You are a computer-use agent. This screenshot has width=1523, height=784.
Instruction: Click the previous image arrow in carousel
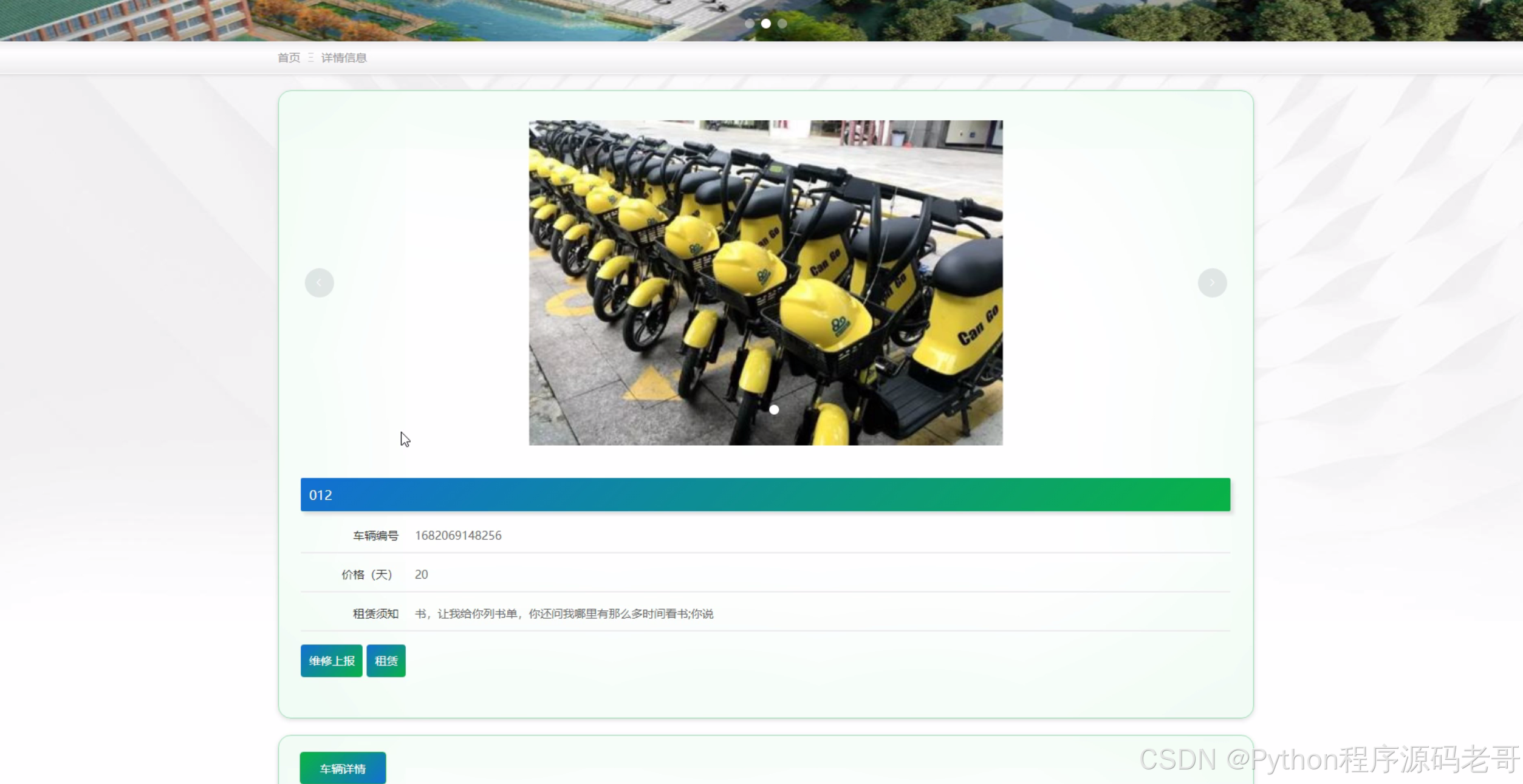click(x=319, y=283)
